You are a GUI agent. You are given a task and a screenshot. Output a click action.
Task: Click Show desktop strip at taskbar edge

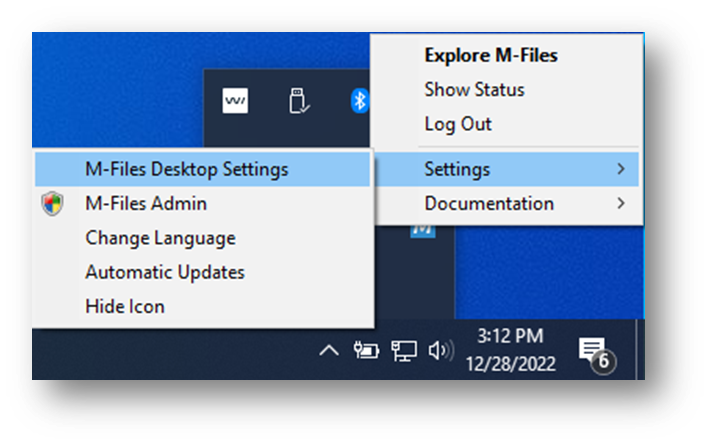coord(640,349)
